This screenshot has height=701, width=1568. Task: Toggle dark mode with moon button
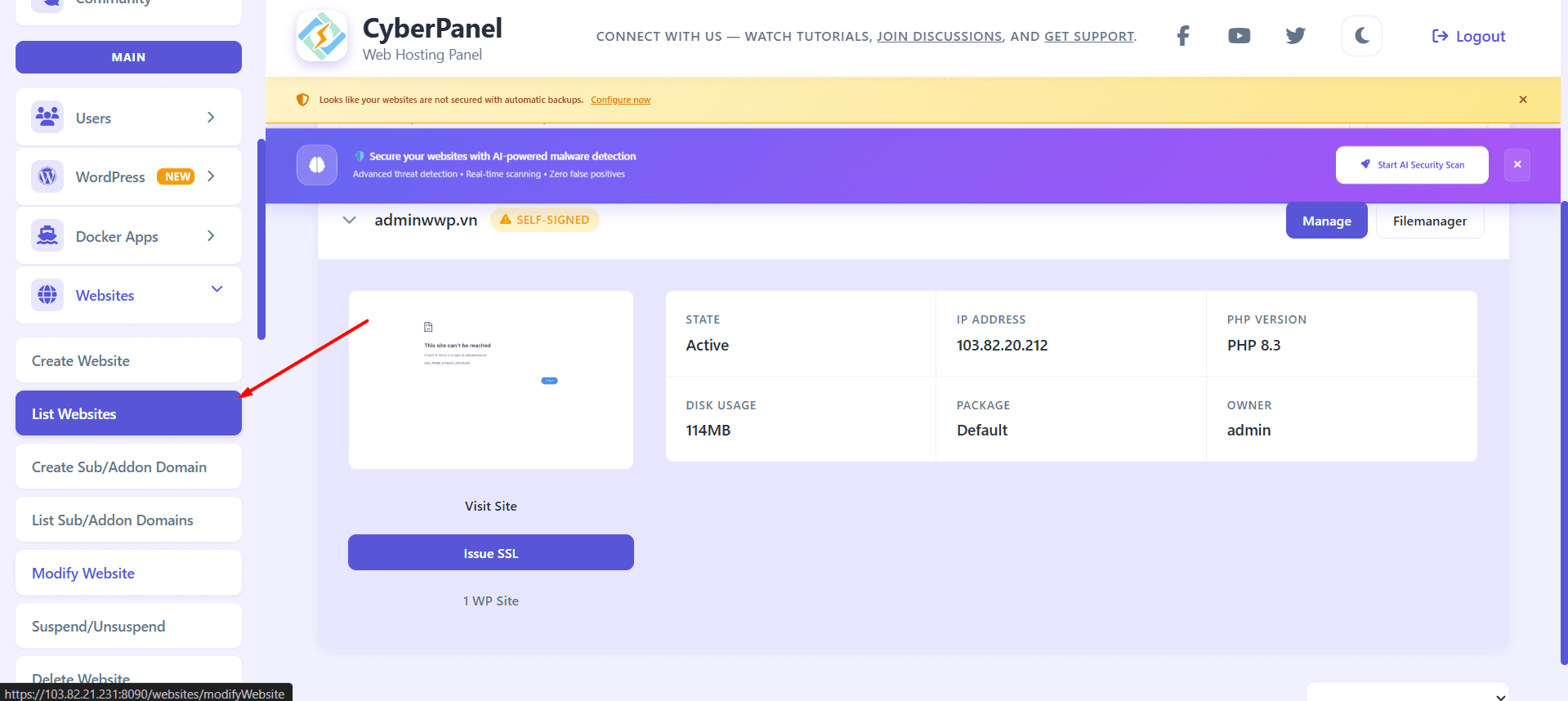click(1361, 36)
